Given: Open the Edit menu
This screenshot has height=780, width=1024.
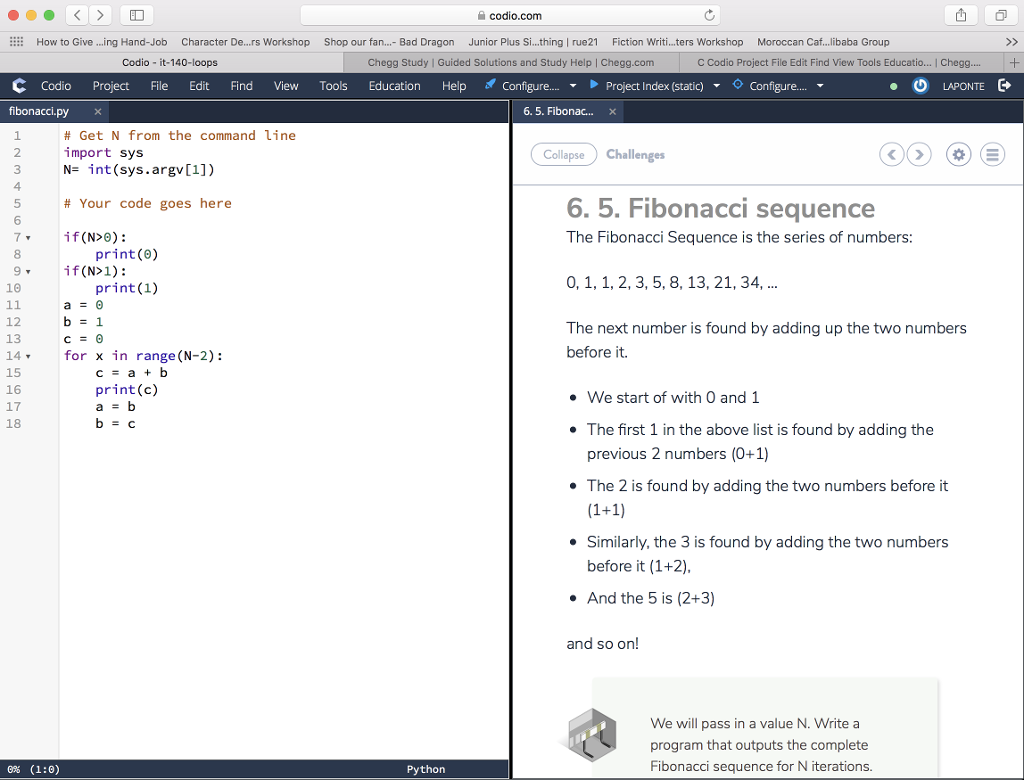Looking at the screenshot, I should click(199, 86).
